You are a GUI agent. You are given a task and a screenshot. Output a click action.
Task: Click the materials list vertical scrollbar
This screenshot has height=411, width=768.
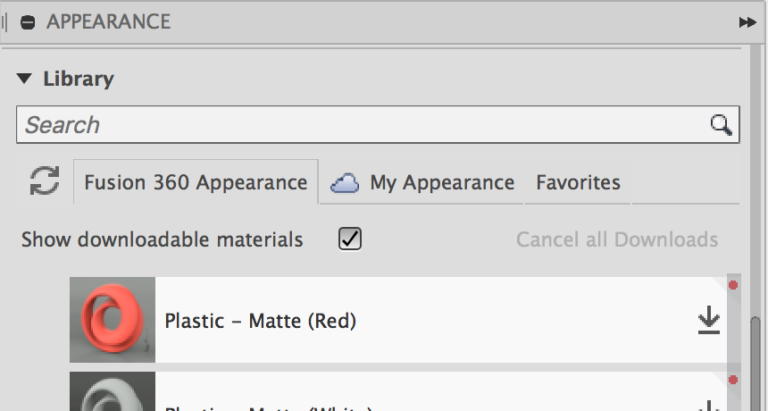757,360
